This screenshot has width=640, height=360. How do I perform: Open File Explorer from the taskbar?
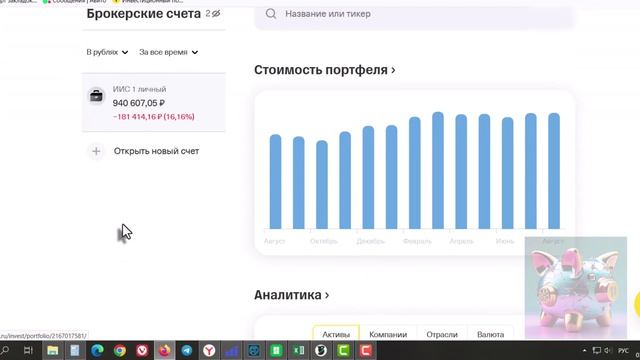point(53,350)
